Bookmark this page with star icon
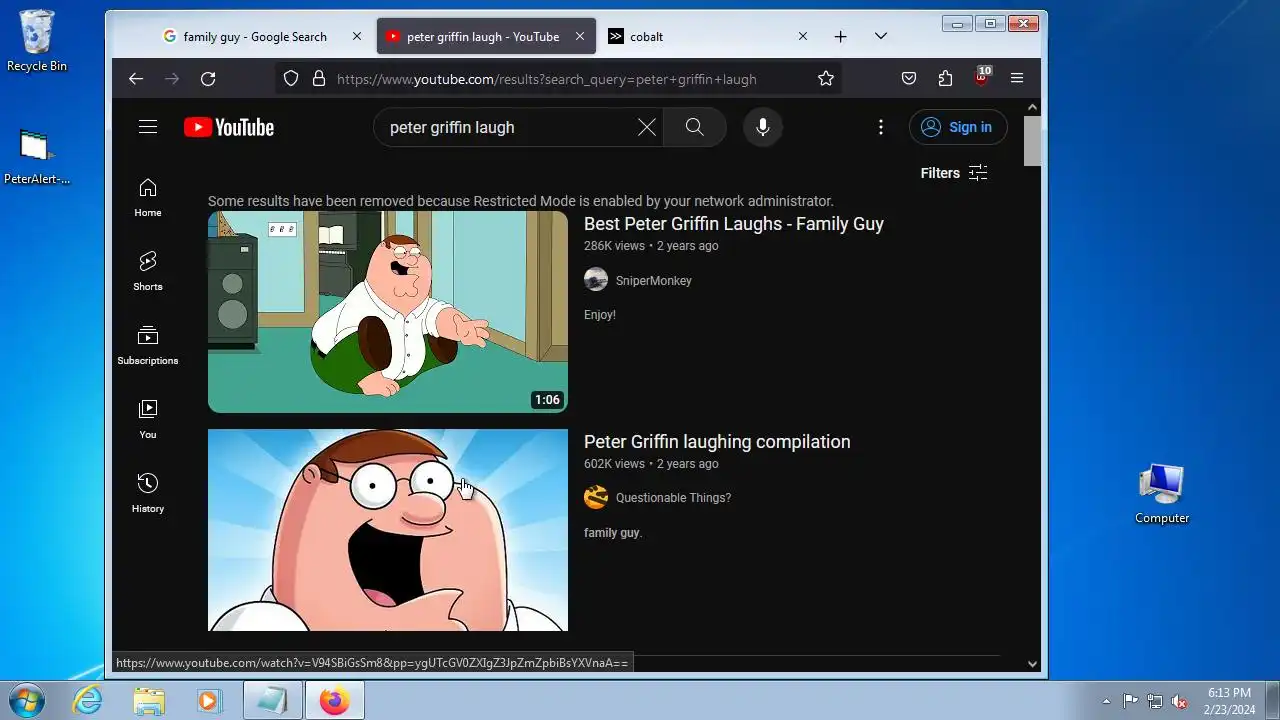The width and height of the screenshot is (1280, 720). click(x=826, y=78)
